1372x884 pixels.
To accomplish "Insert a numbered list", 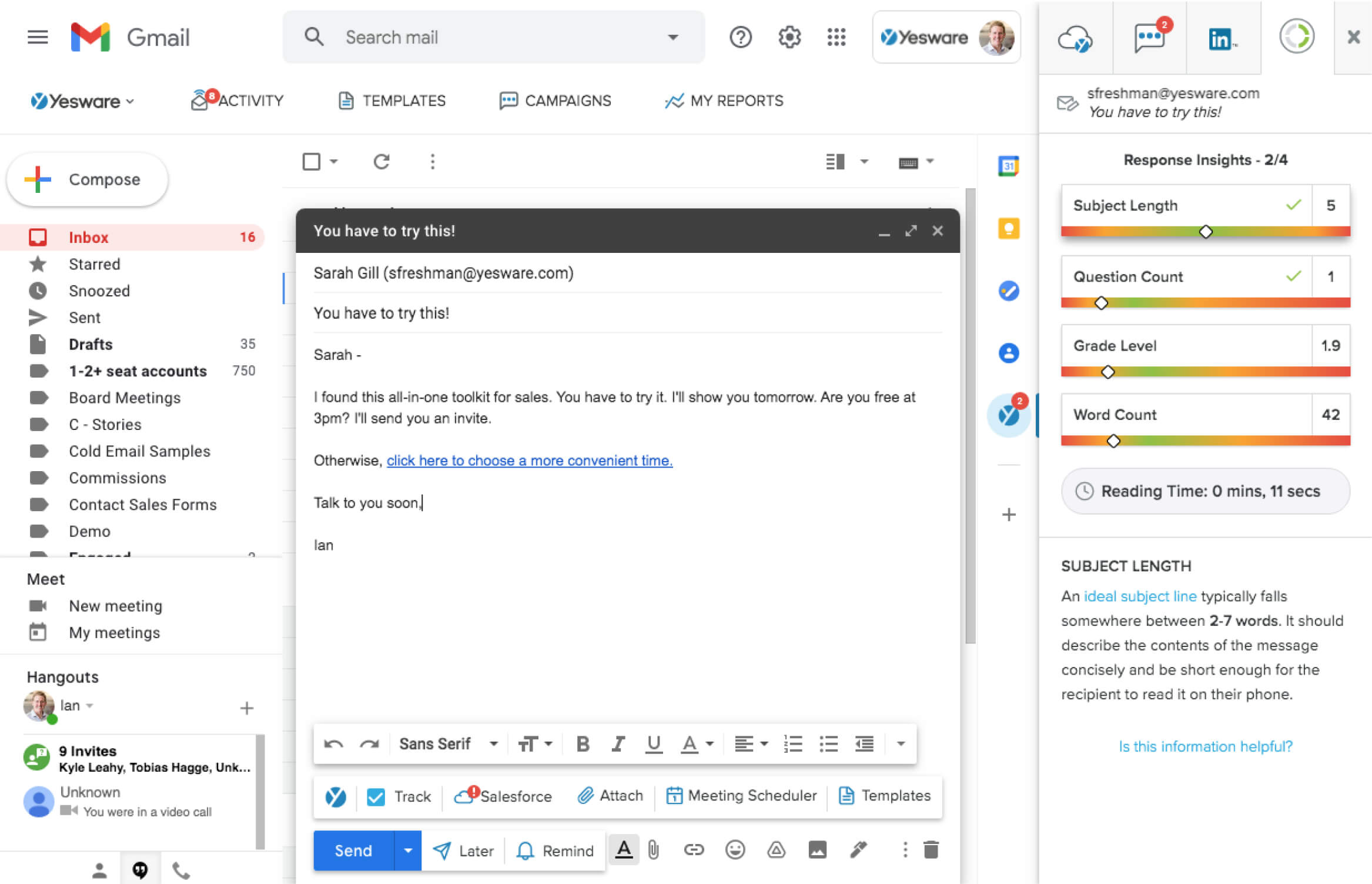I will tap(793, 744).
